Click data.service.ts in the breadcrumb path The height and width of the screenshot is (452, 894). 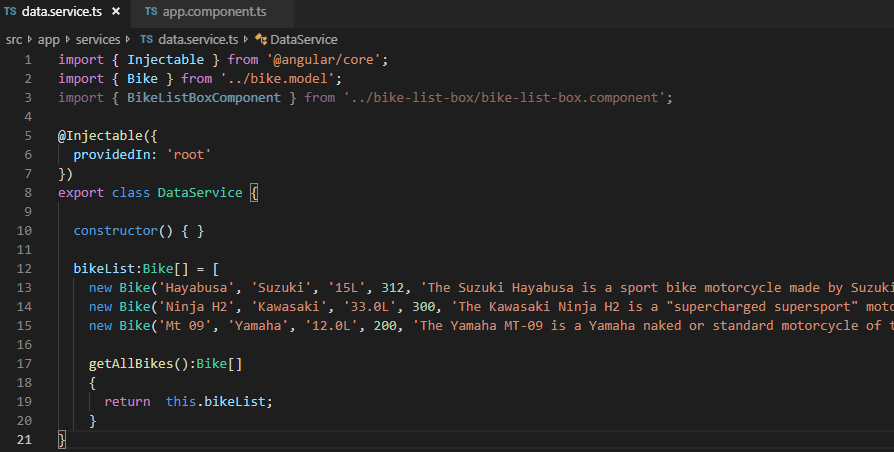point(198,39)
